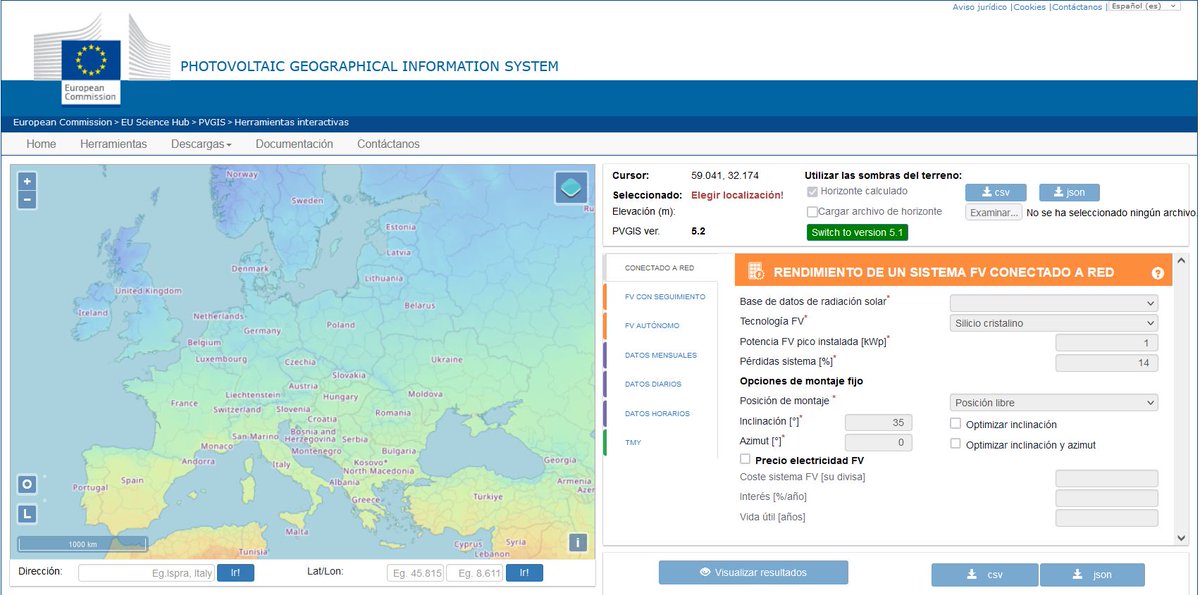The image size is (1200, 595).
Task: Download horizon data as csv
Action: [996, 193]
